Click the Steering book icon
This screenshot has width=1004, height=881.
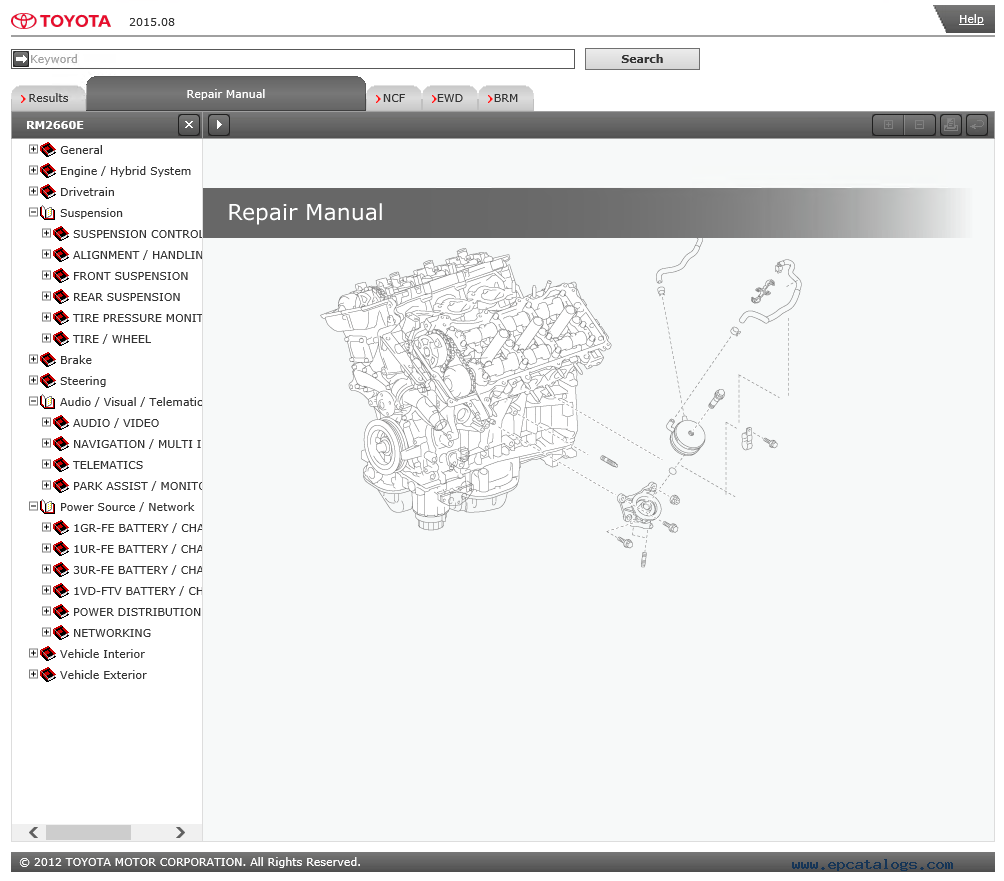click(48, 381)
